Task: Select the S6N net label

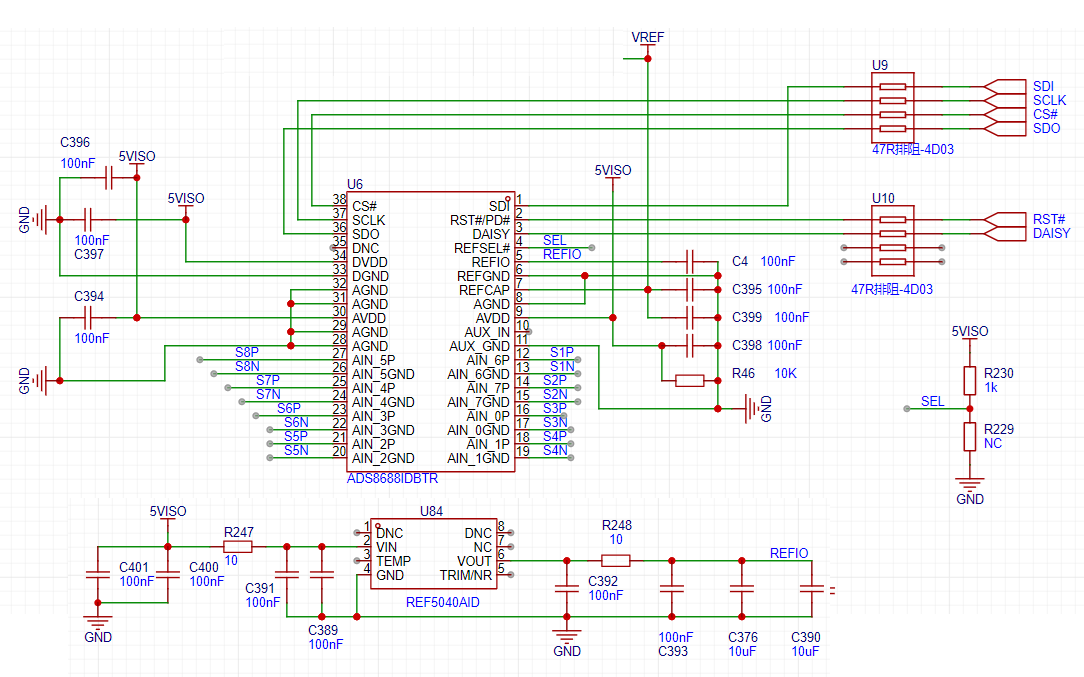Action: click(296, 423)
